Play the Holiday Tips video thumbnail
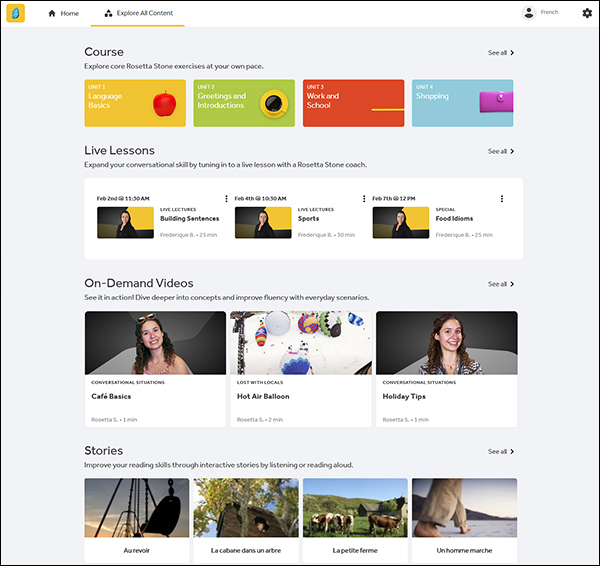The image size is (600, 566). (447, 343)
